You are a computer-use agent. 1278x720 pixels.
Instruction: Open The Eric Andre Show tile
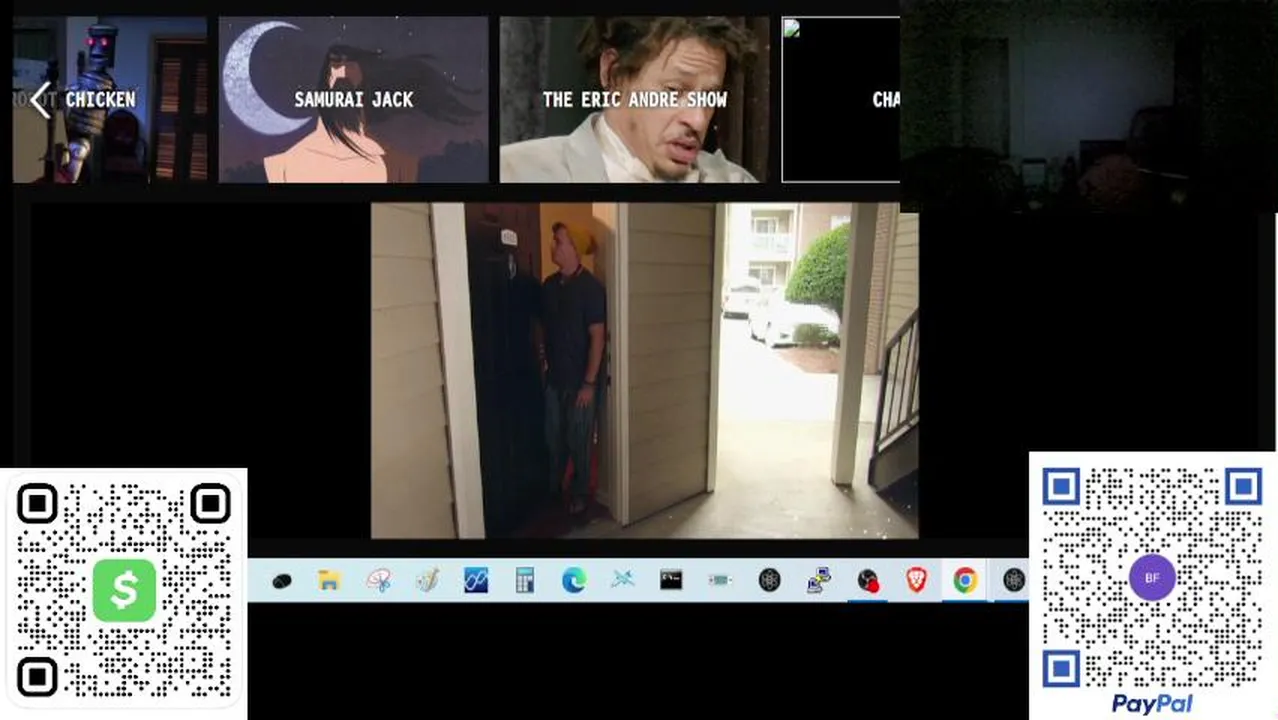pyautogui.click(x=634, y=99)
